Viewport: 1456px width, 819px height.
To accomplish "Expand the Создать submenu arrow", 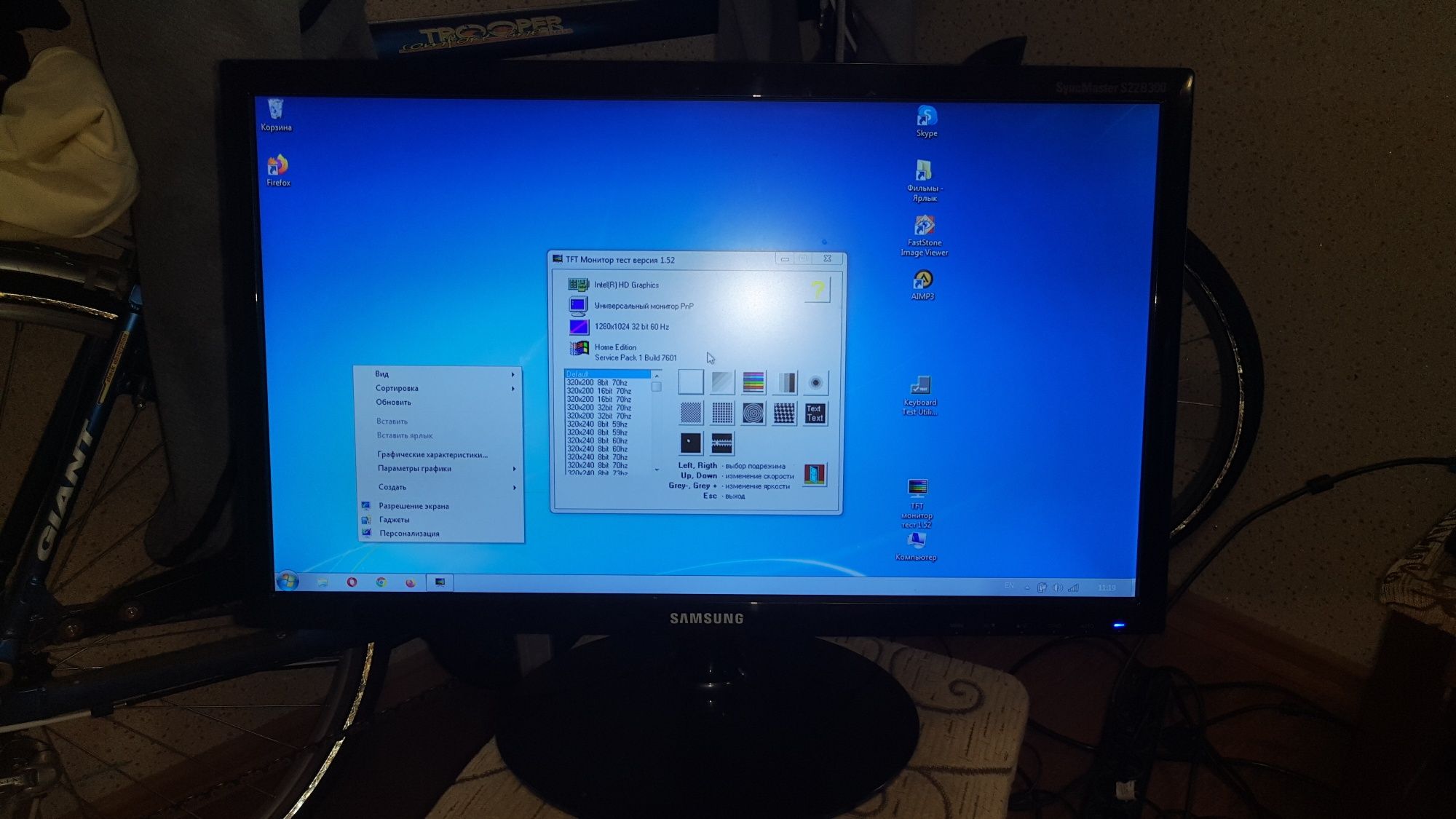I will click(x=515, y=488).
